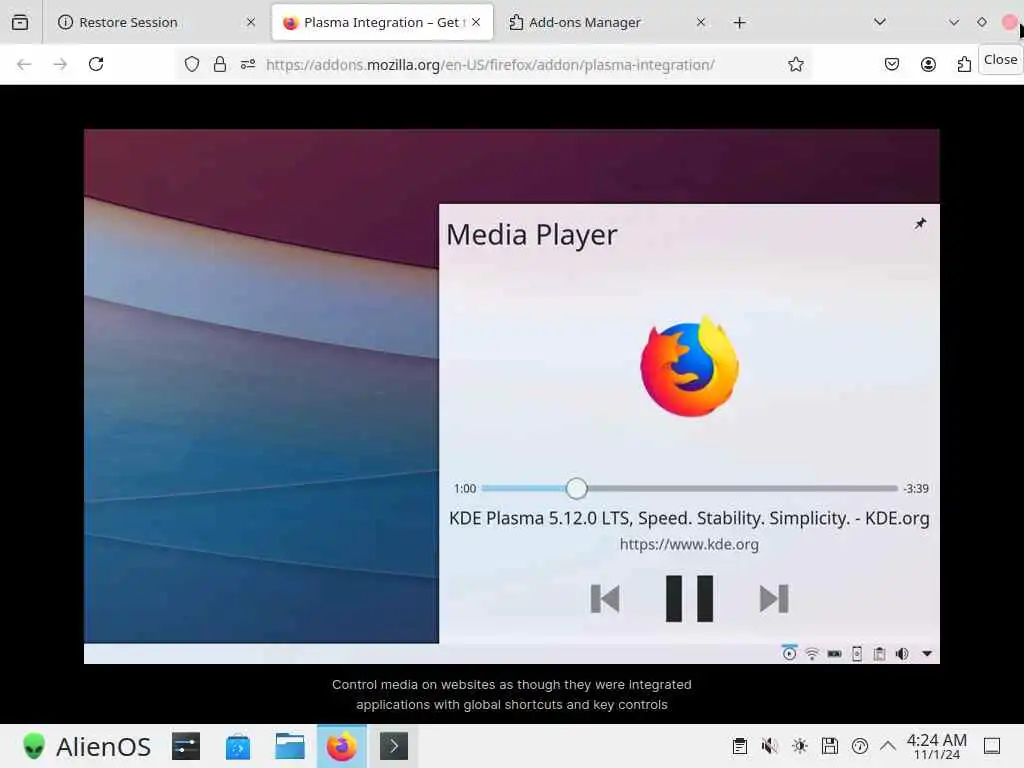Viewport: 1024px width, 768px height.
Task: Expand the list all tabs dropdown
Action: pyautogui.click(x=880, y=22)
